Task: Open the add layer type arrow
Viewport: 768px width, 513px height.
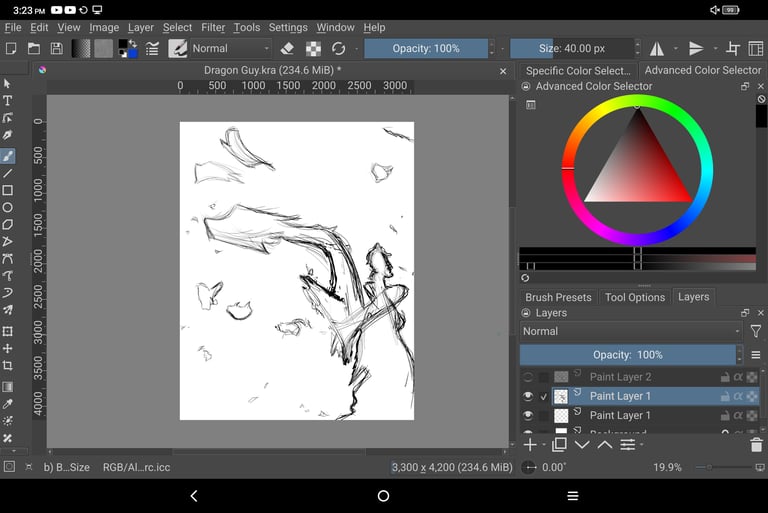Action: point(544,445)
